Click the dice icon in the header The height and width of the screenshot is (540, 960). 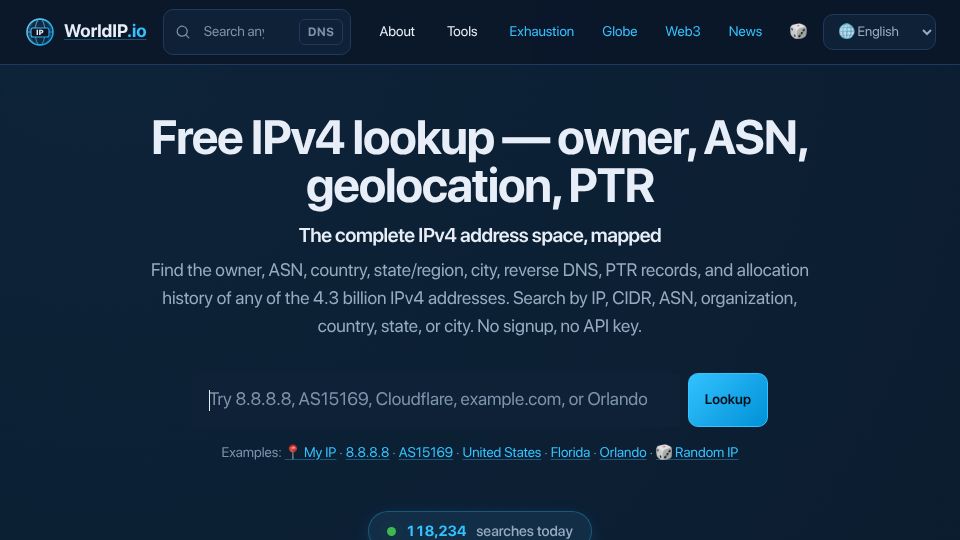tap(798, 31)
